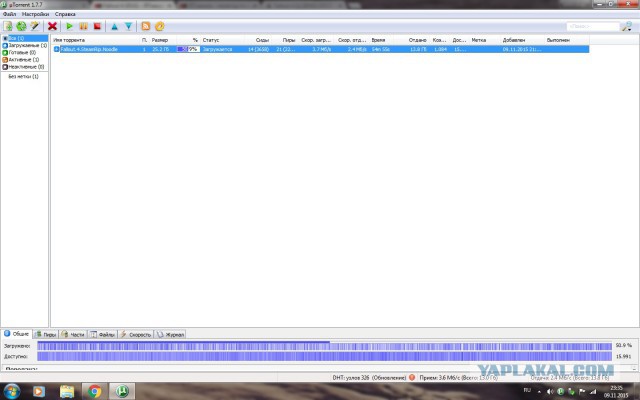
Task: Sort by the Метка column header
Action: (x=479, y=40)
